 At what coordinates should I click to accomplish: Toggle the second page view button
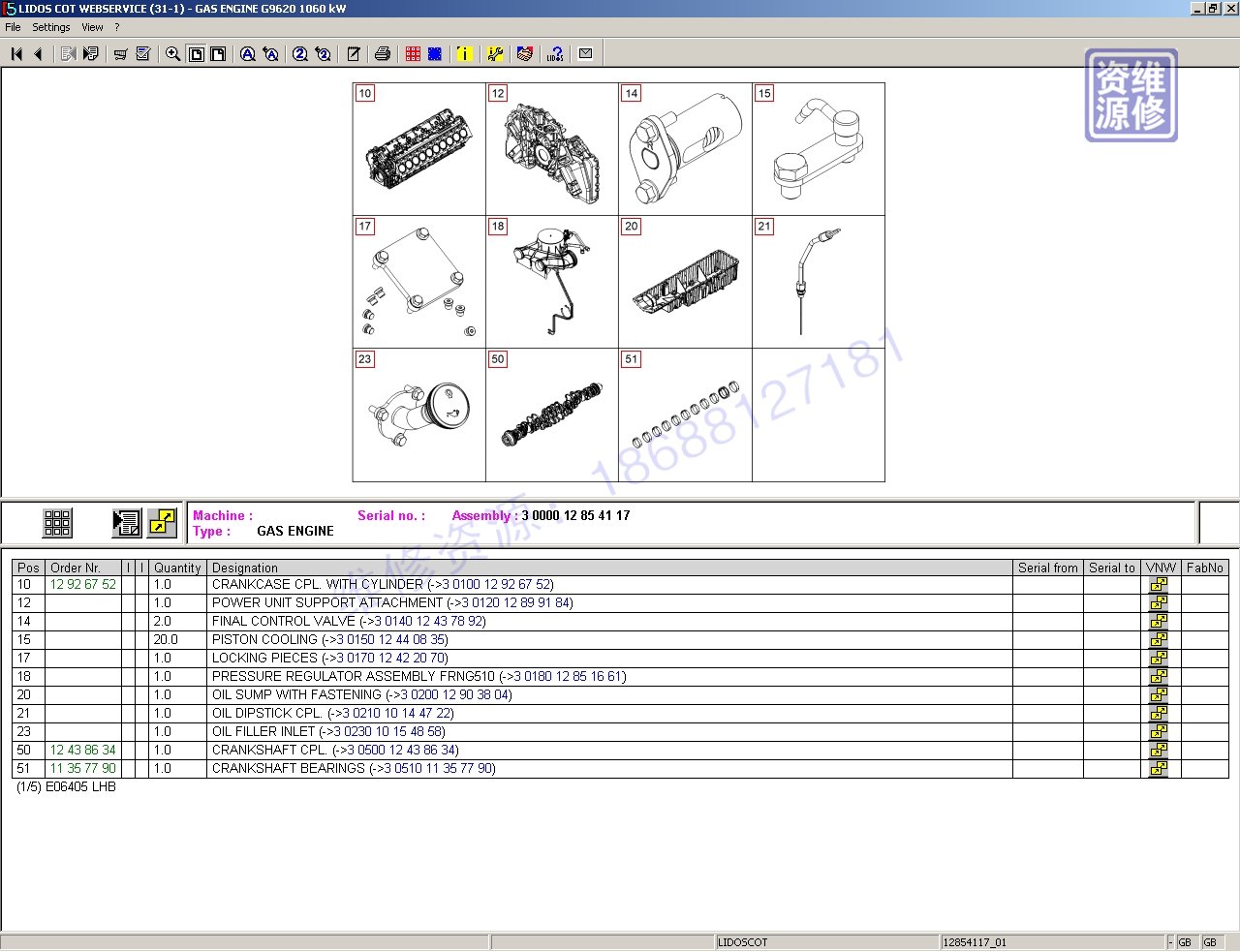(218, 54)
